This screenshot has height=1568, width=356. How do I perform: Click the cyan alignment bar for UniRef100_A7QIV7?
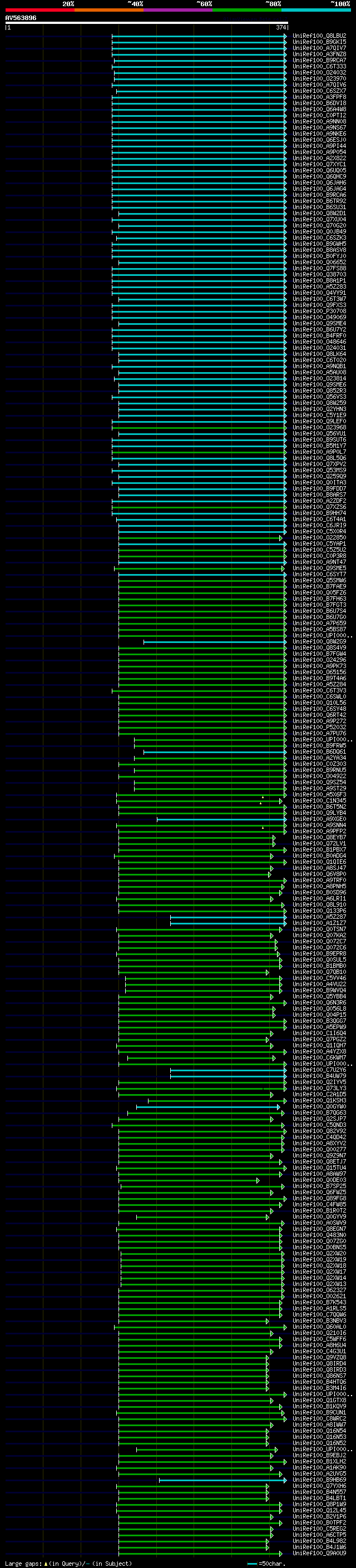[x=199, y=49]
